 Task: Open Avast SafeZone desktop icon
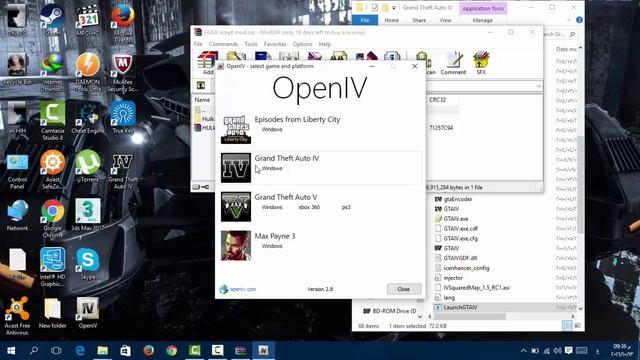pos(52,169)
